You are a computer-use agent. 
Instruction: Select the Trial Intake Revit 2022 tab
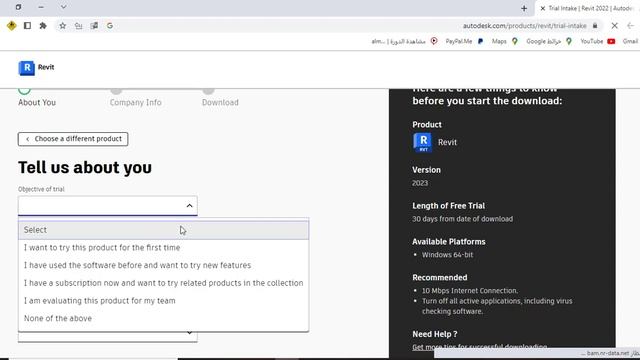tap(588, 8)
